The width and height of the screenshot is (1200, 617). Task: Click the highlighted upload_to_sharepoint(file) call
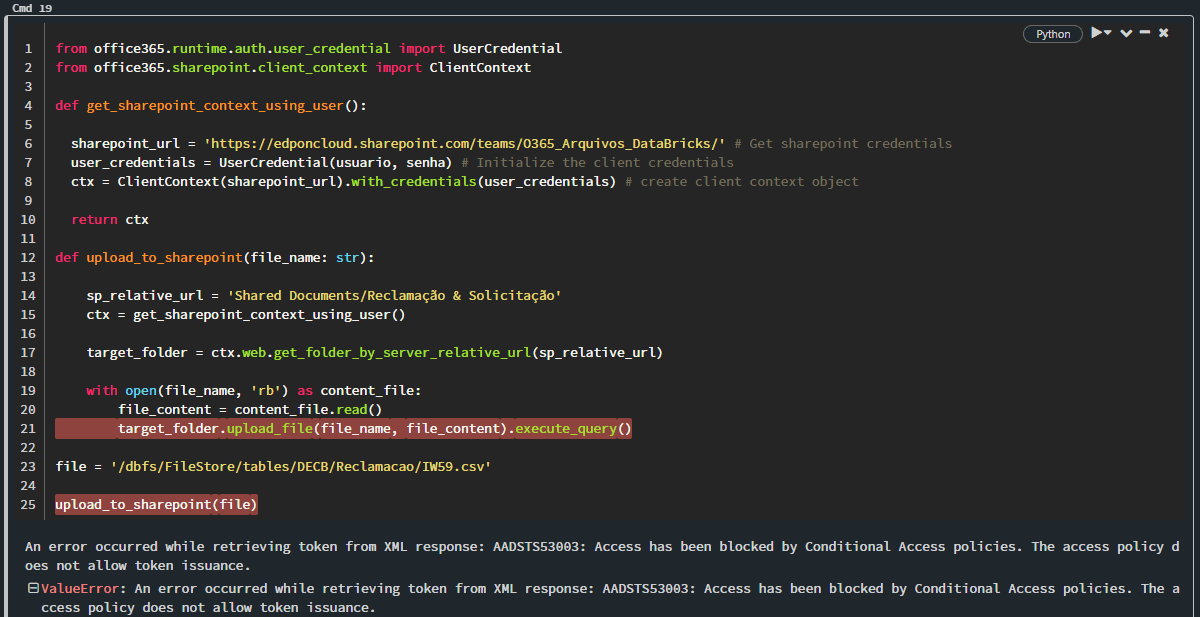(x=156, y=505)
